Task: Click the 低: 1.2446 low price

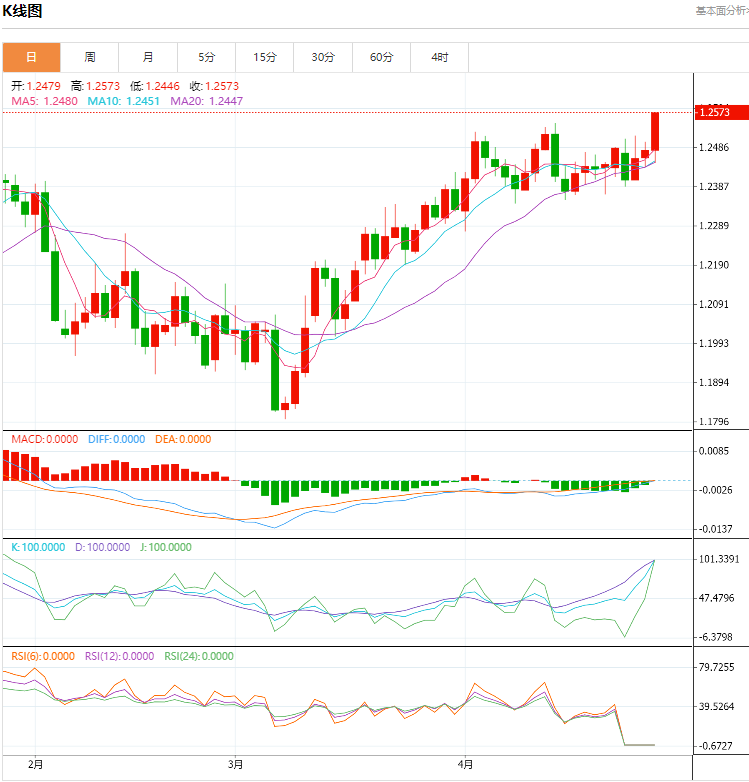Action: [155, 86]
